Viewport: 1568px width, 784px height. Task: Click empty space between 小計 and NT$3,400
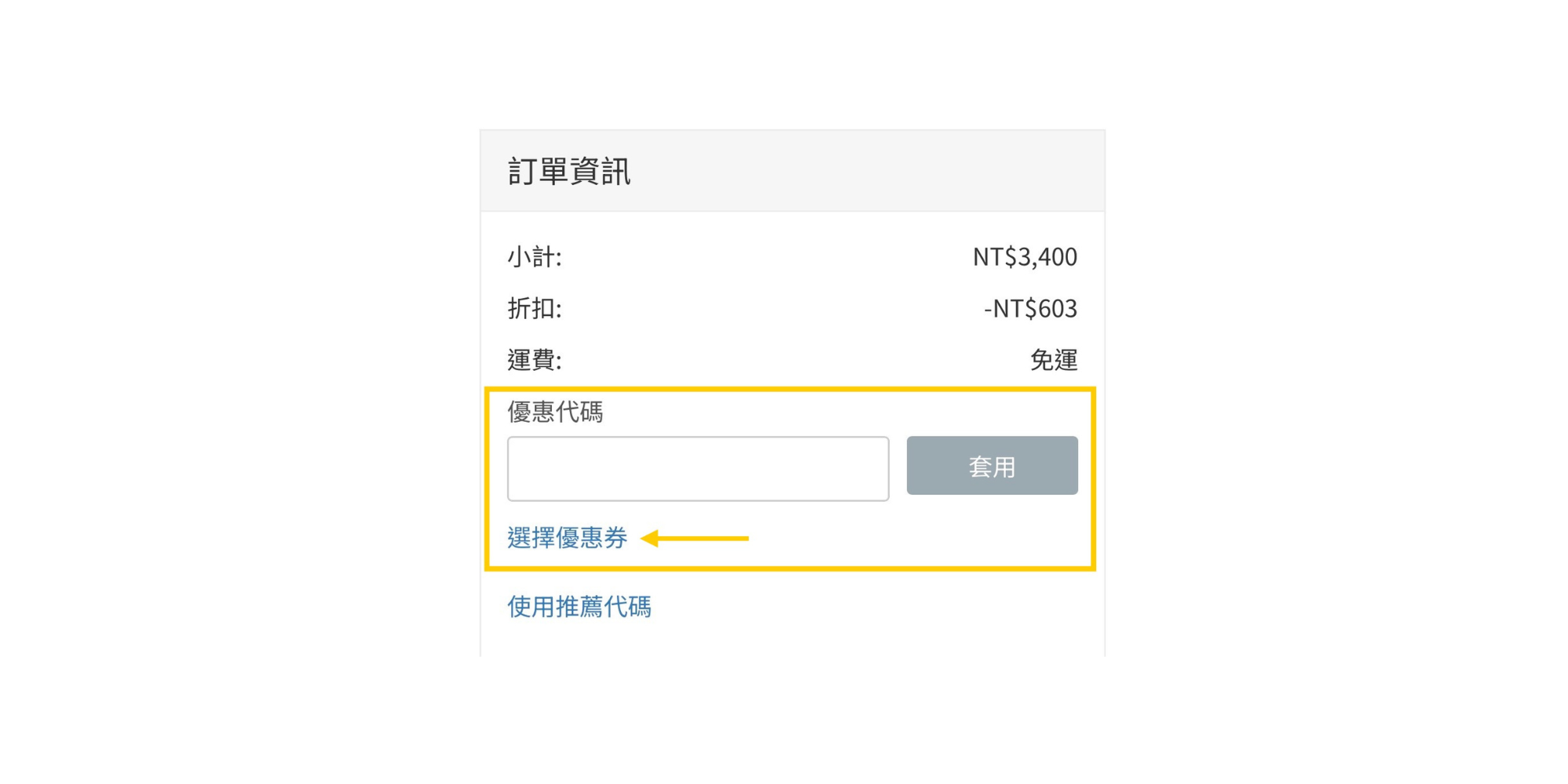[x=768, y=256]
